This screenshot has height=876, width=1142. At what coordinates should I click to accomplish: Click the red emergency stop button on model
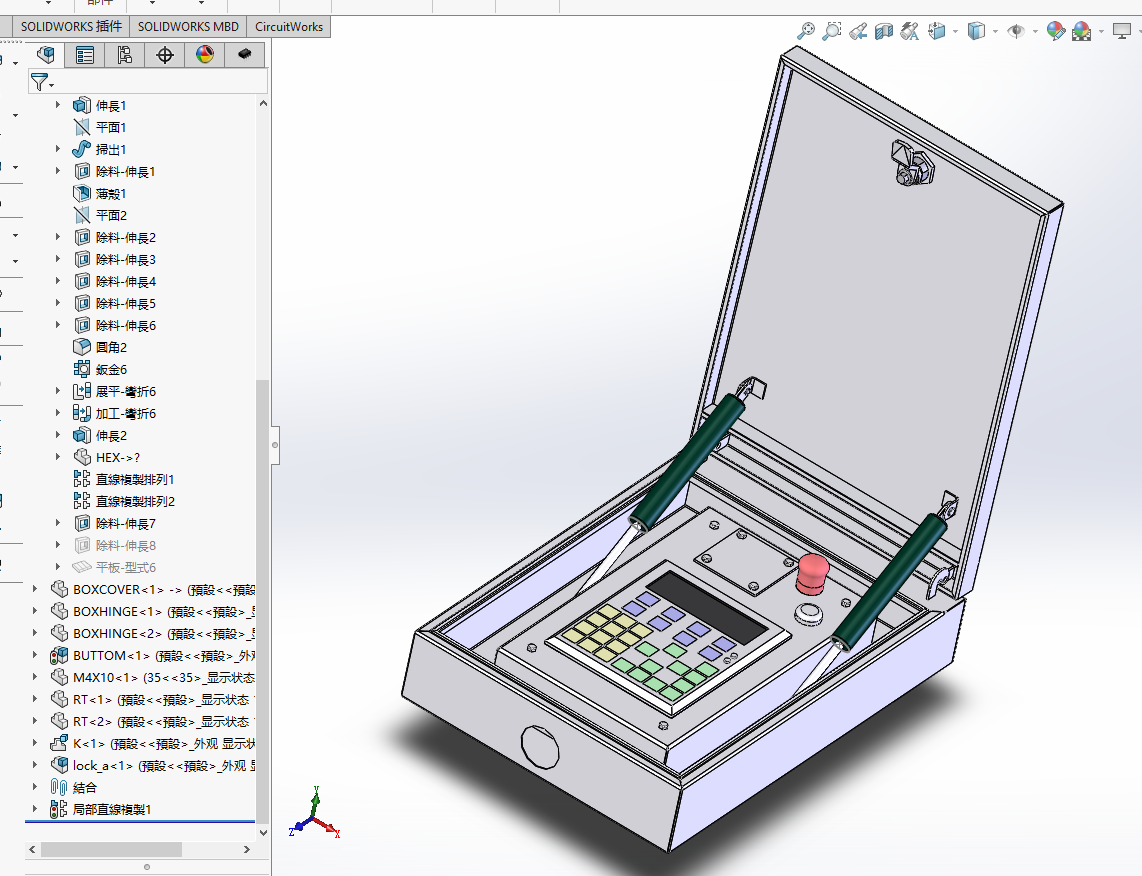[812, 573]
